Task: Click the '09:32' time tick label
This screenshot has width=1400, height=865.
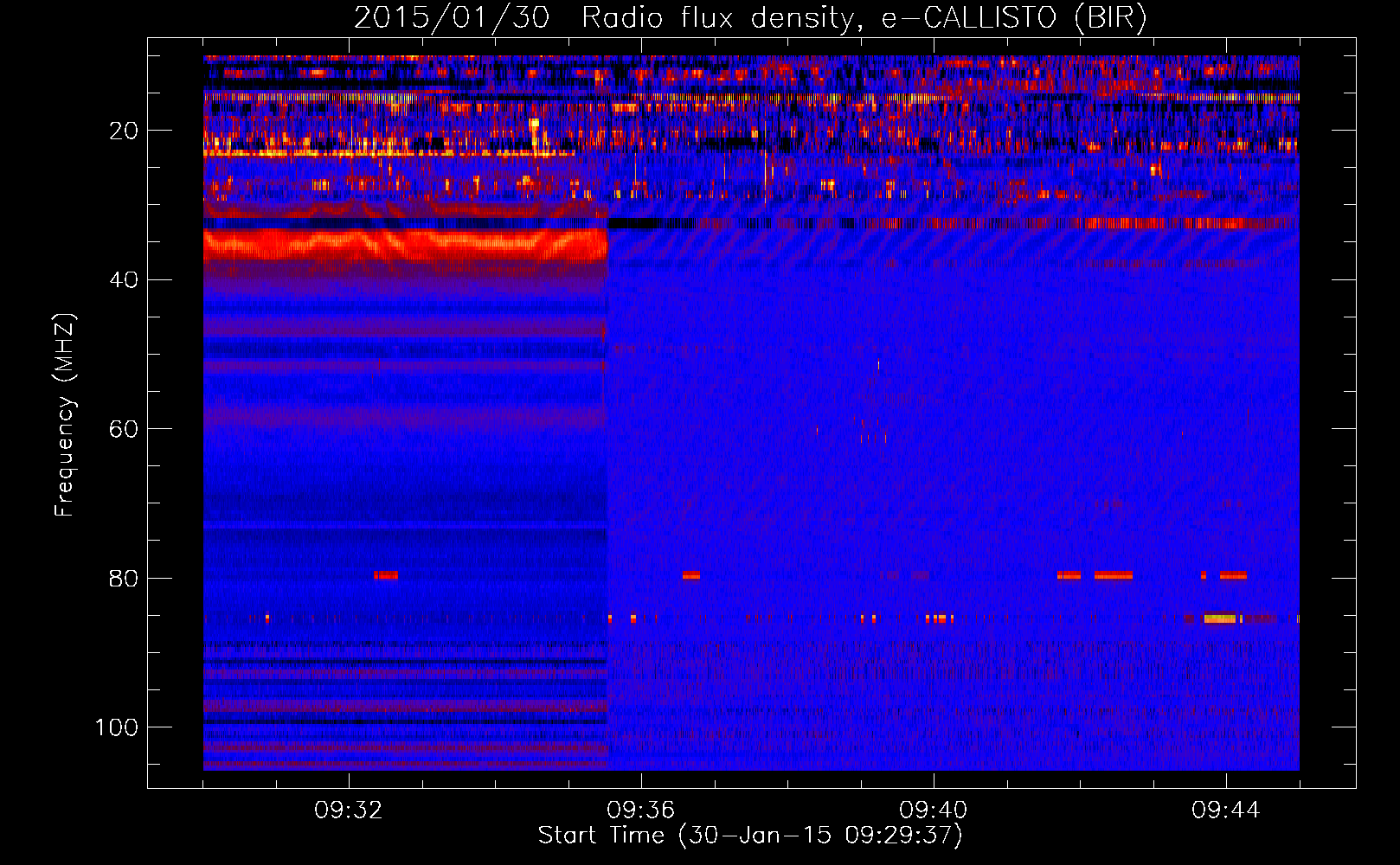Action: (x=349, y=811)
